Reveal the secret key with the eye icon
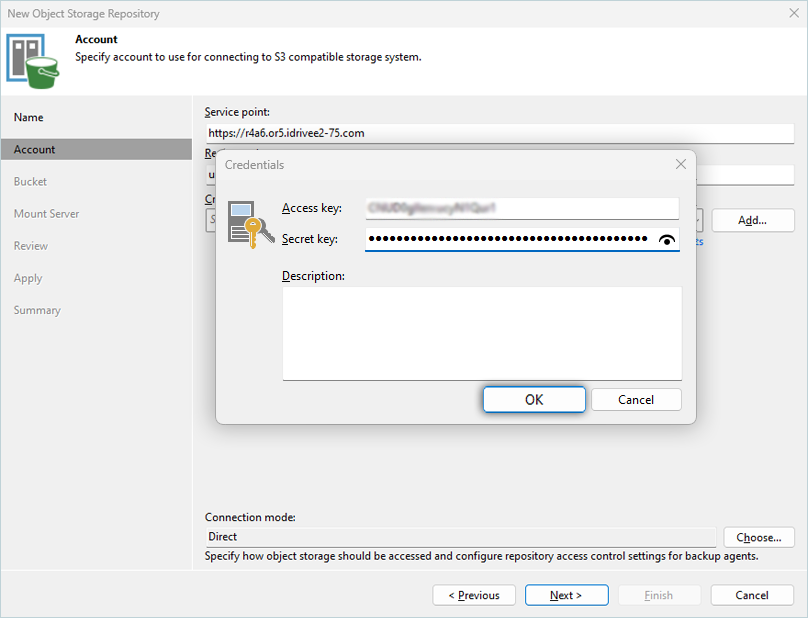The width and height of the screenshot is (808, 618). pyautogui.click(x=667, y=240)
